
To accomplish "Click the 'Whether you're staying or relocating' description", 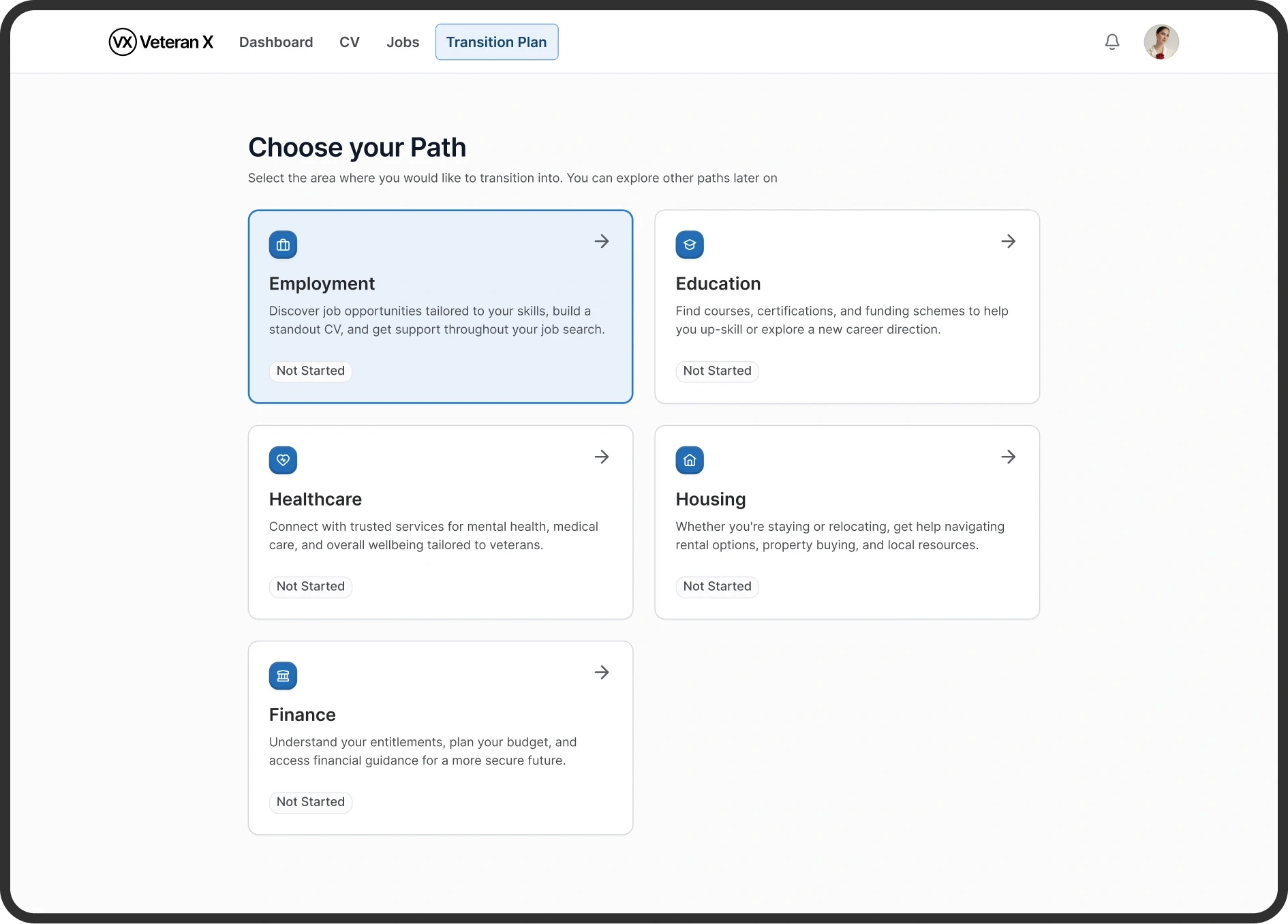I will 840,536.
